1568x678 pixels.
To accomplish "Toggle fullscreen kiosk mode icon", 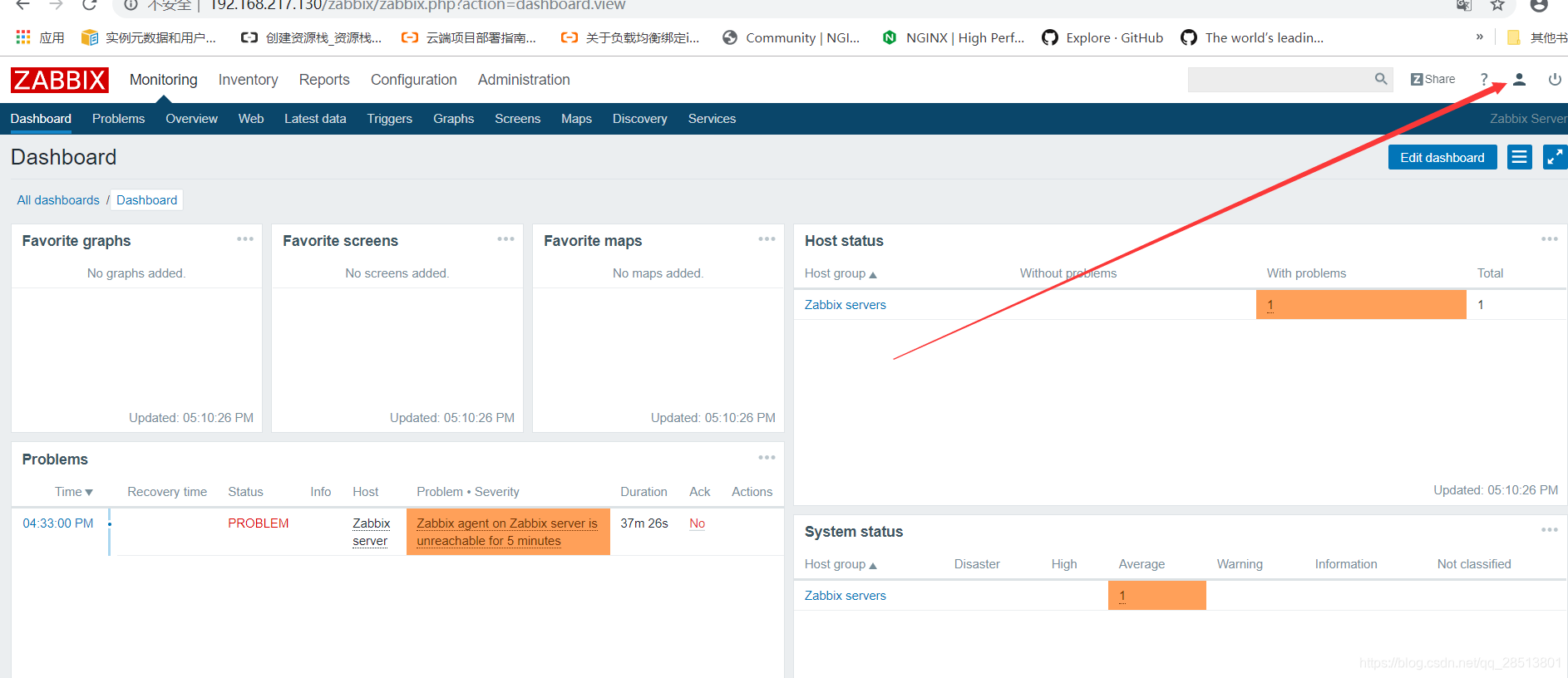I will coord(1556,157).
